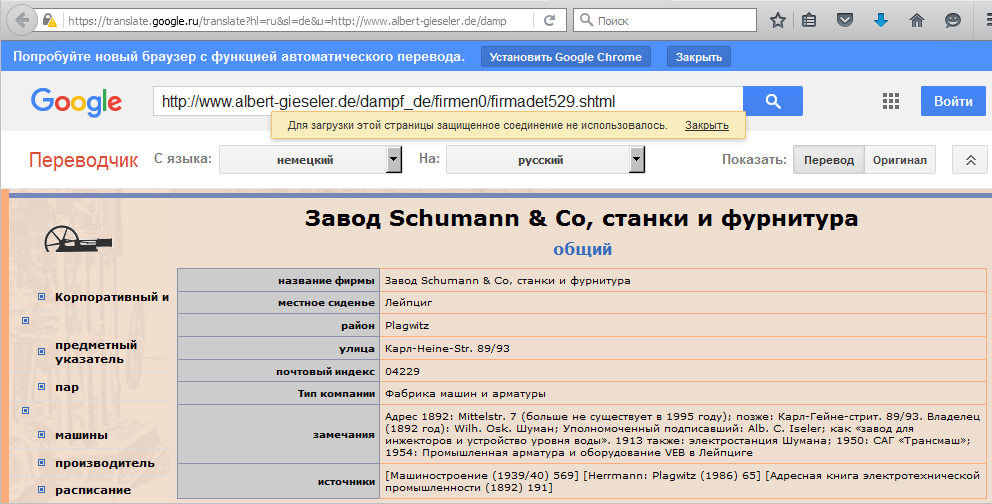Screen dimensions: 992x504
Task: Click the Войти sign-in button
Action: pos(953,101)
